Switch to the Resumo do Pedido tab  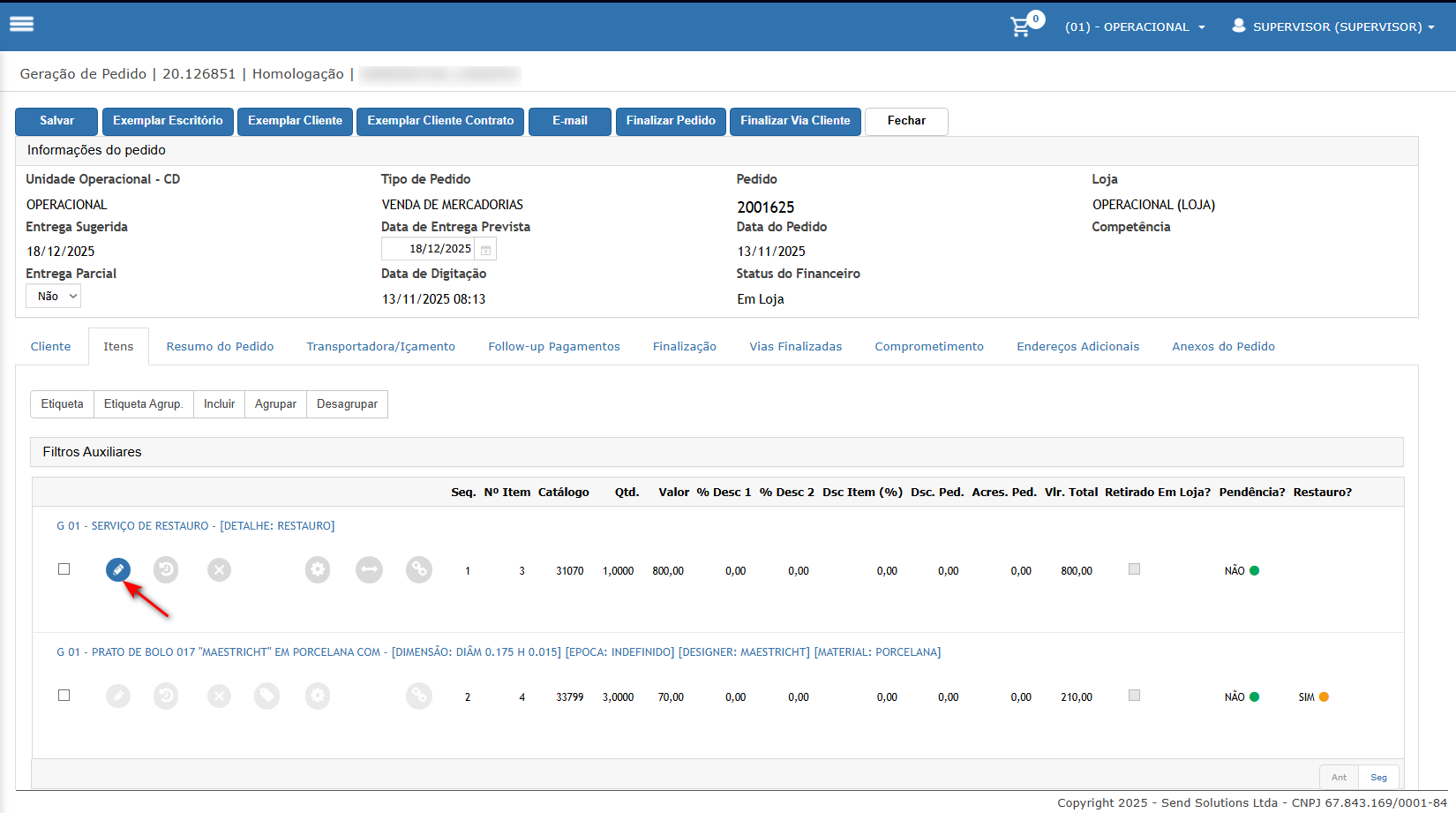coord(220,347)
